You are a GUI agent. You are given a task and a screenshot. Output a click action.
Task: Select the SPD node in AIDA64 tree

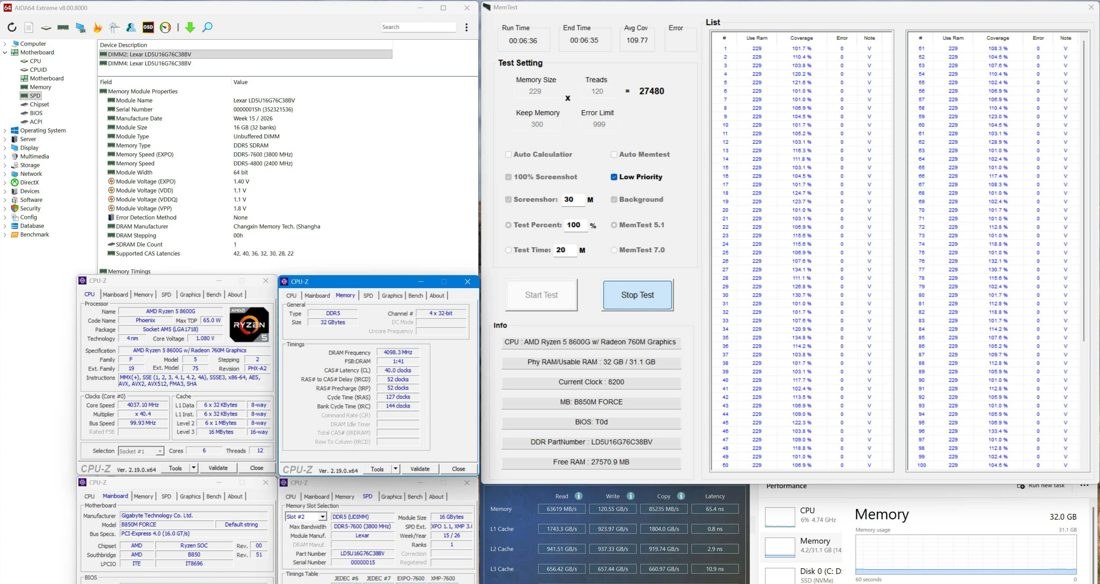click(x=35, y=95)
